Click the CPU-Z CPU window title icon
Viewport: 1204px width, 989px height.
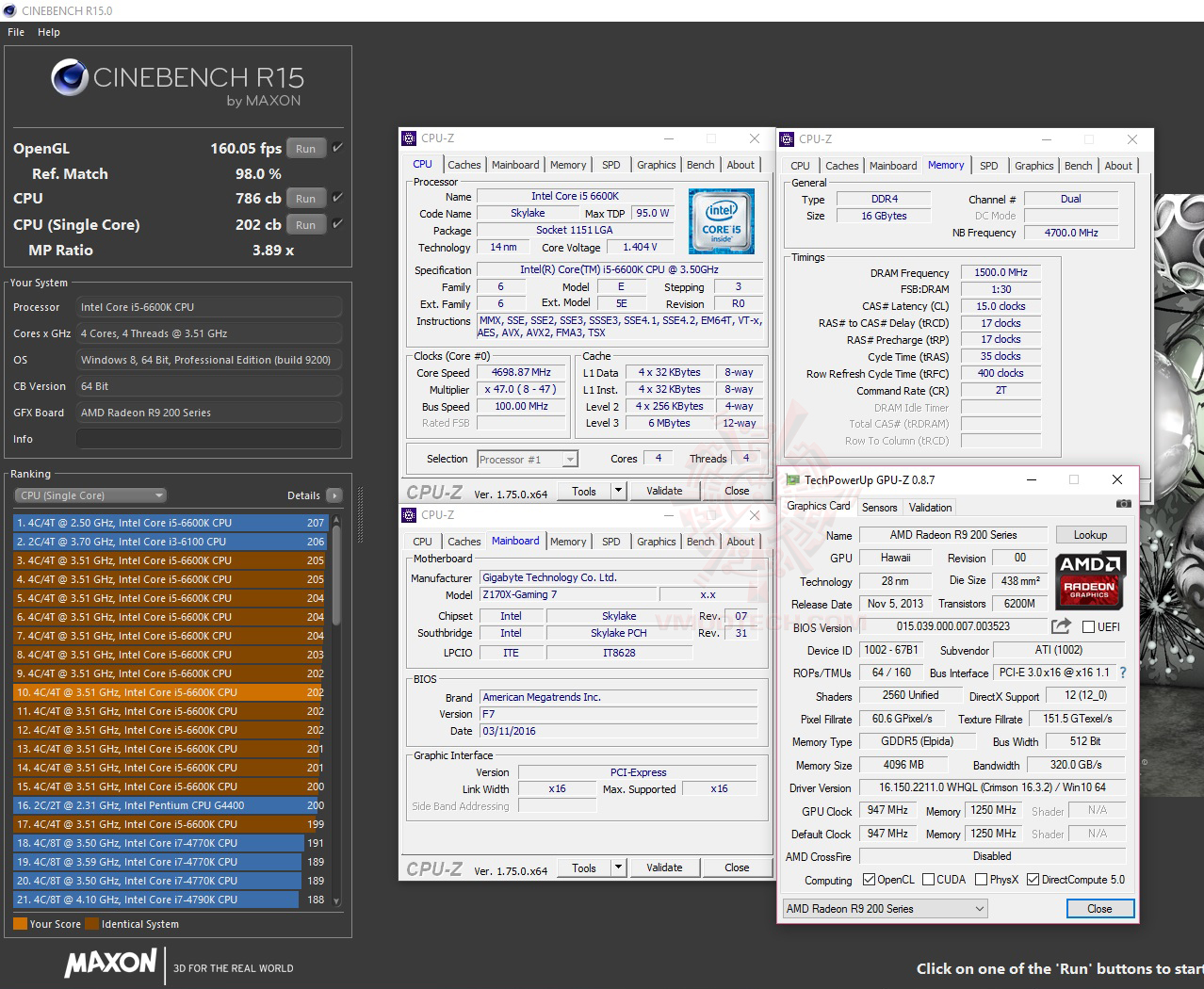[409, 138]
